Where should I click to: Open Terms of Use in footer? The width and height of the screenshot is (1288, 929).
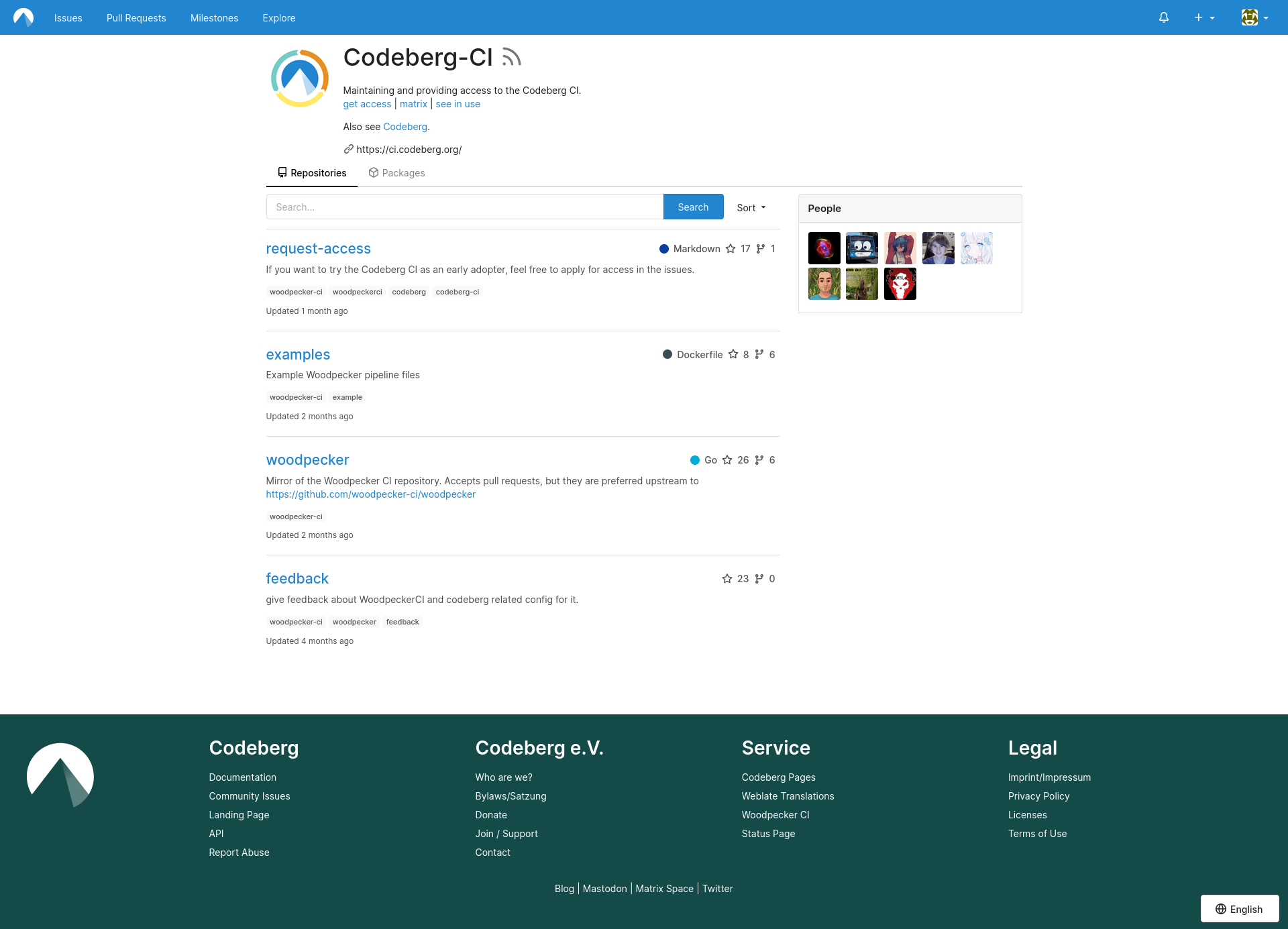point(1037,834)
